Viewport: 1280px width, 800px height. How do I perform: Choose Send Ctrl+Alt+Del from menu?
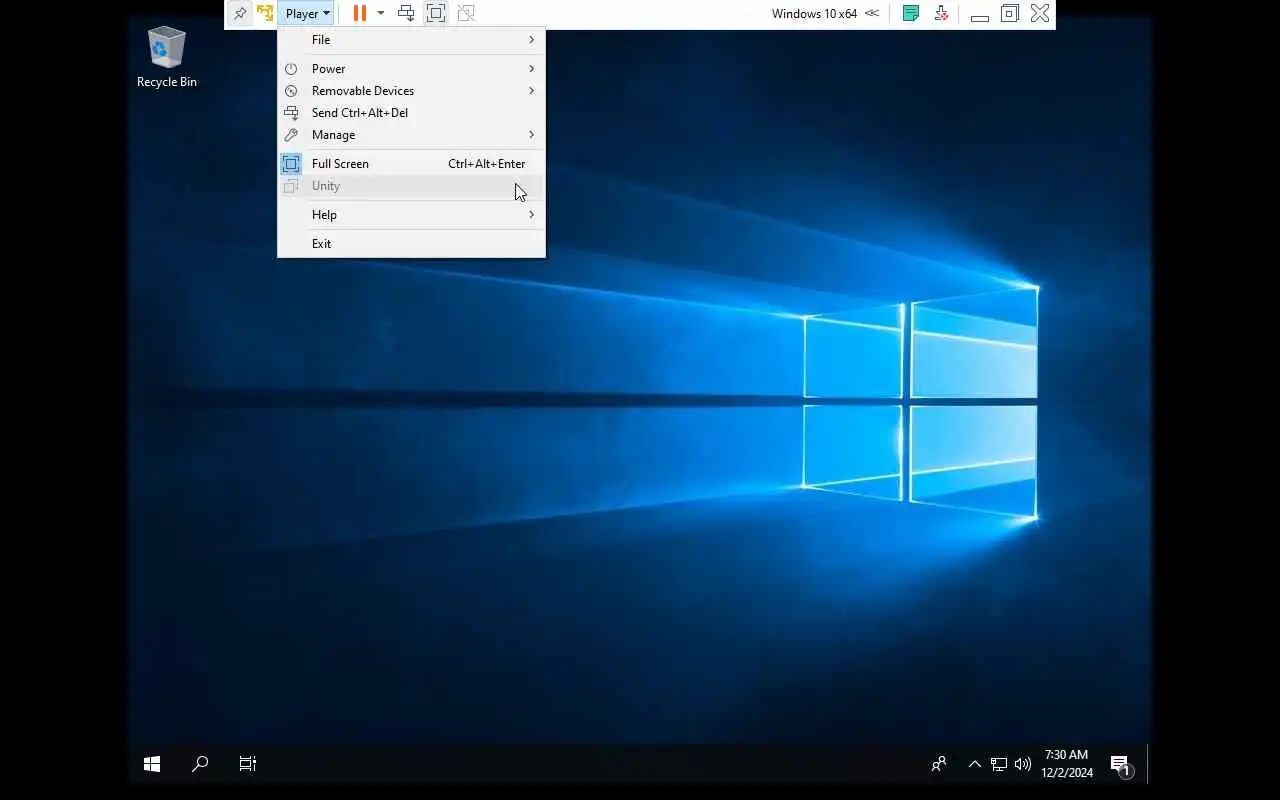(411, 113)
